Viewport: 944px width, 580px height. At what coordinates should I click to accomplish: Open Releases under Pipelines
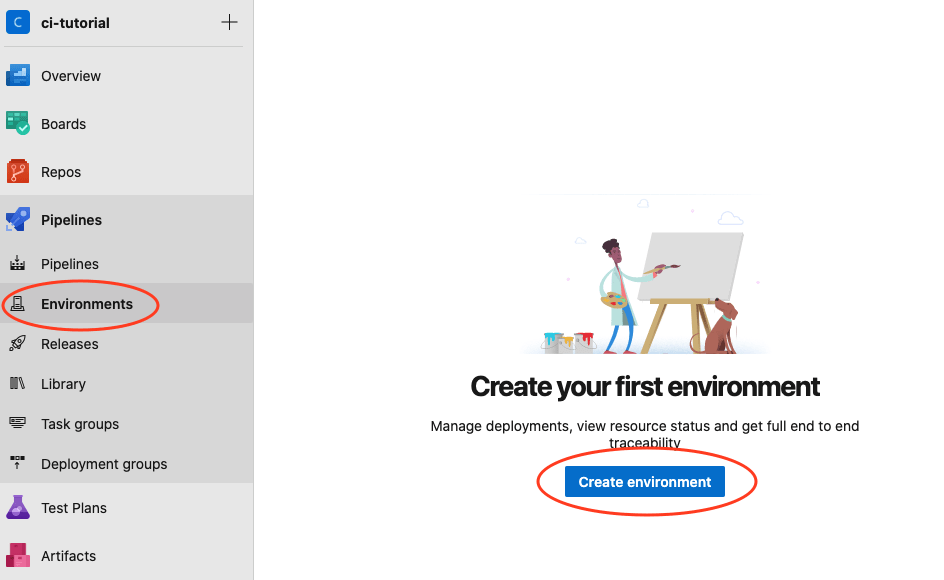pos(70,344)
